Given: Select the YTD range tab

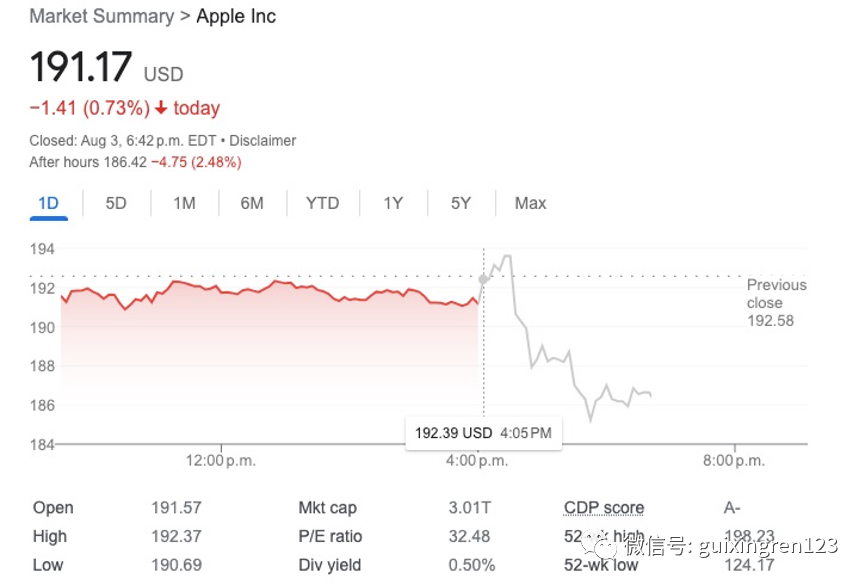Looking at the screenshot, I should [x=322, y=203].
